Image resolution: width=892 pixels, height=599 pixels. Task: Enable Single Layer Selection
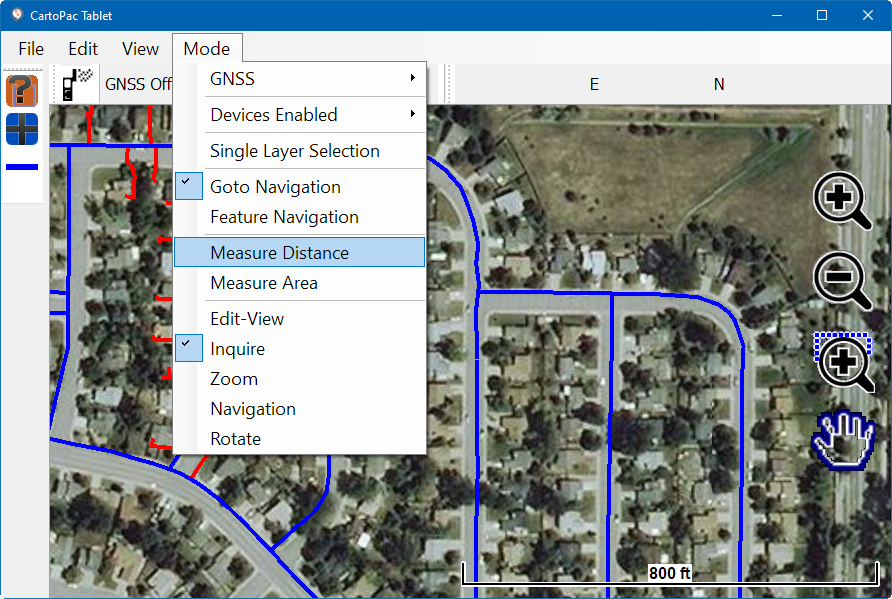click(294, 151)
